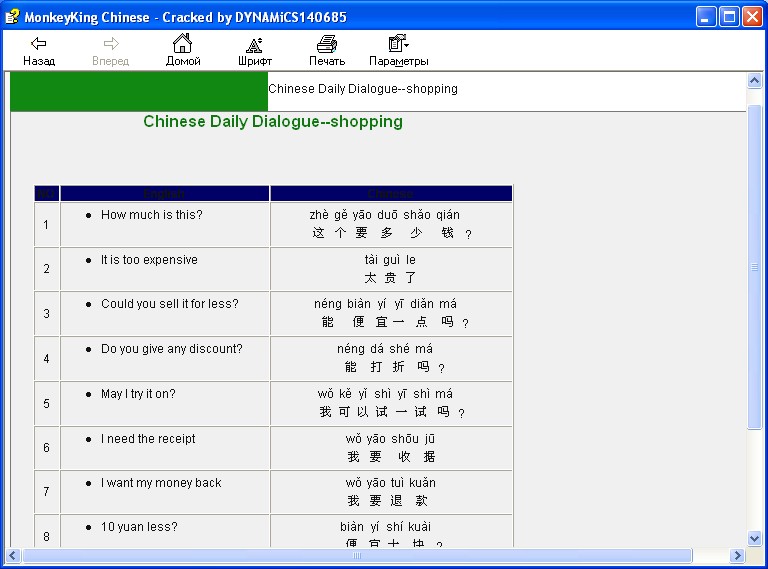Screen dimensions: 768x569
Task: Click pinyin 'wǒ kě yǐ shì yī shì má'
Action: point(385,394)
